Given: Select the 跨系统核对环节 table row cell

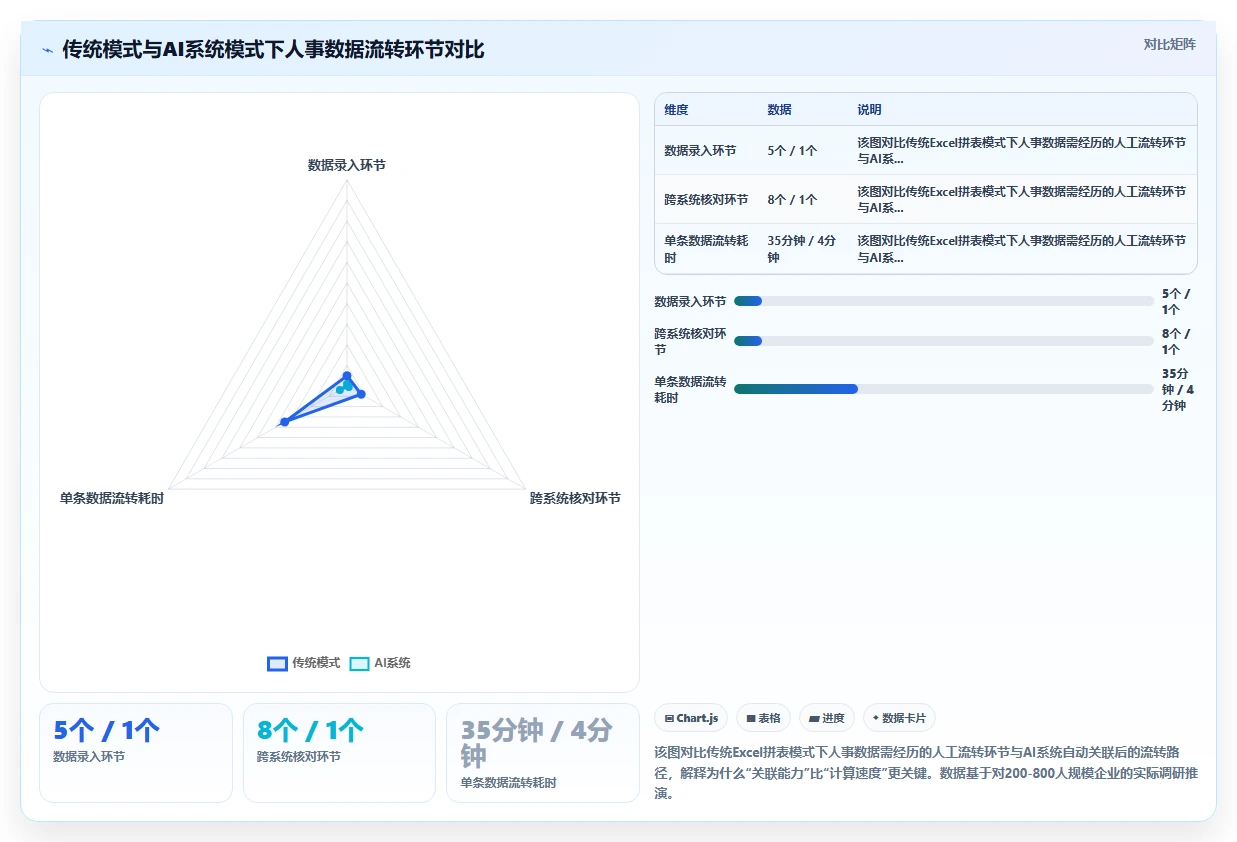Looking at the screenshot, I should click(706, 200).
